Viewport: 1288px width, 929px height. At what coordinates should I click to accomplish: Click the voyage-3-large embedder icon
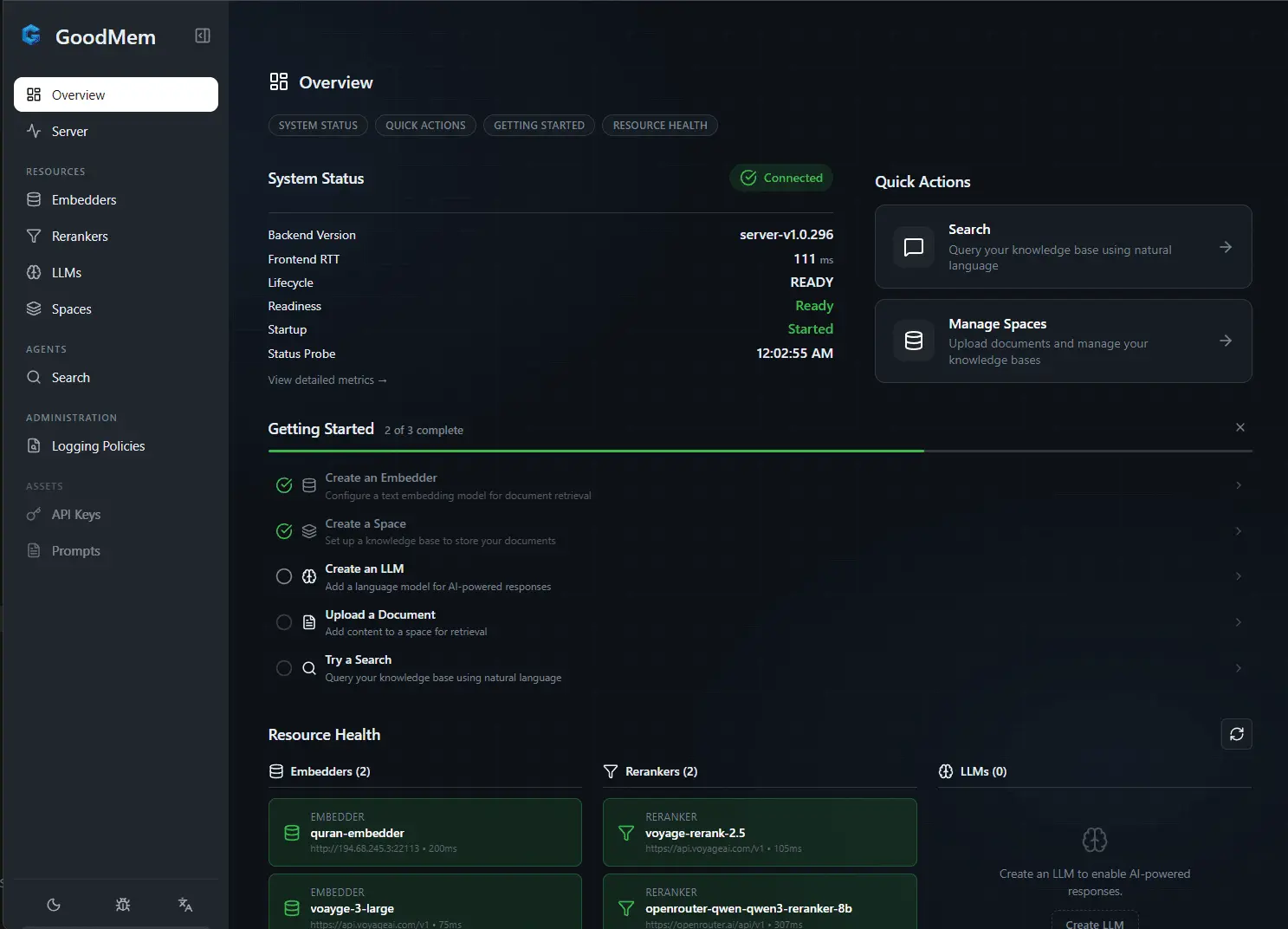click(x=292, y=908)
